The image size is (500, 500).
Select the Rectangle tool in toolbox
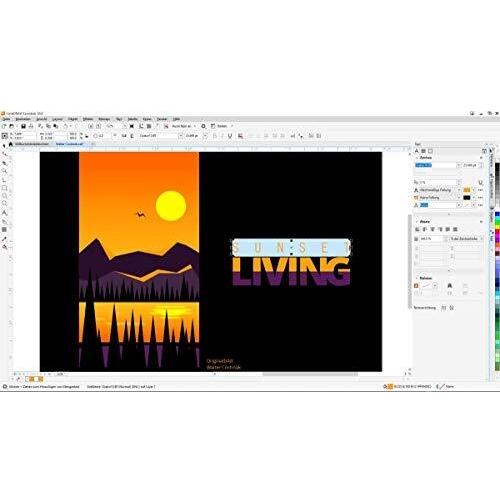[x=4, y=188]
